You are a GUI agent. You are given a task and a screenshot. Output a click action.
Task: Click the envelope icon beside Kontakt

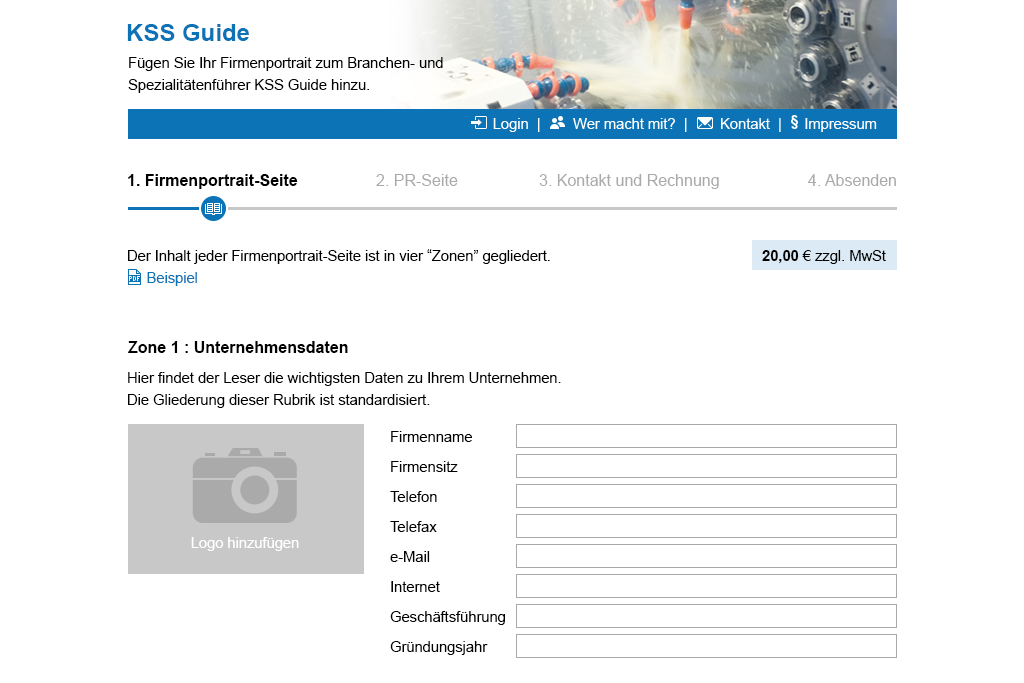tap(705, 123)
